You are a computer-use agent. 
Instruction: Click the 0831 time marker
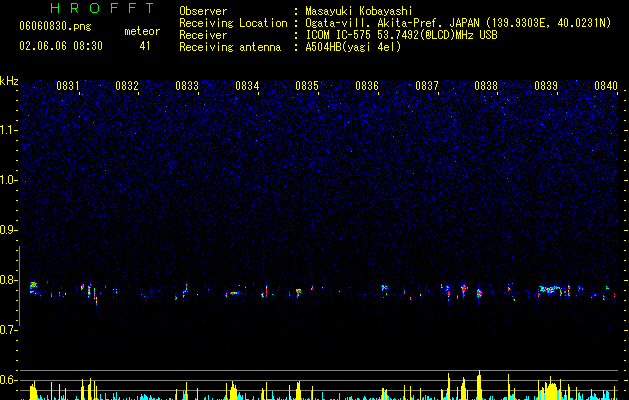pos(67,86)
